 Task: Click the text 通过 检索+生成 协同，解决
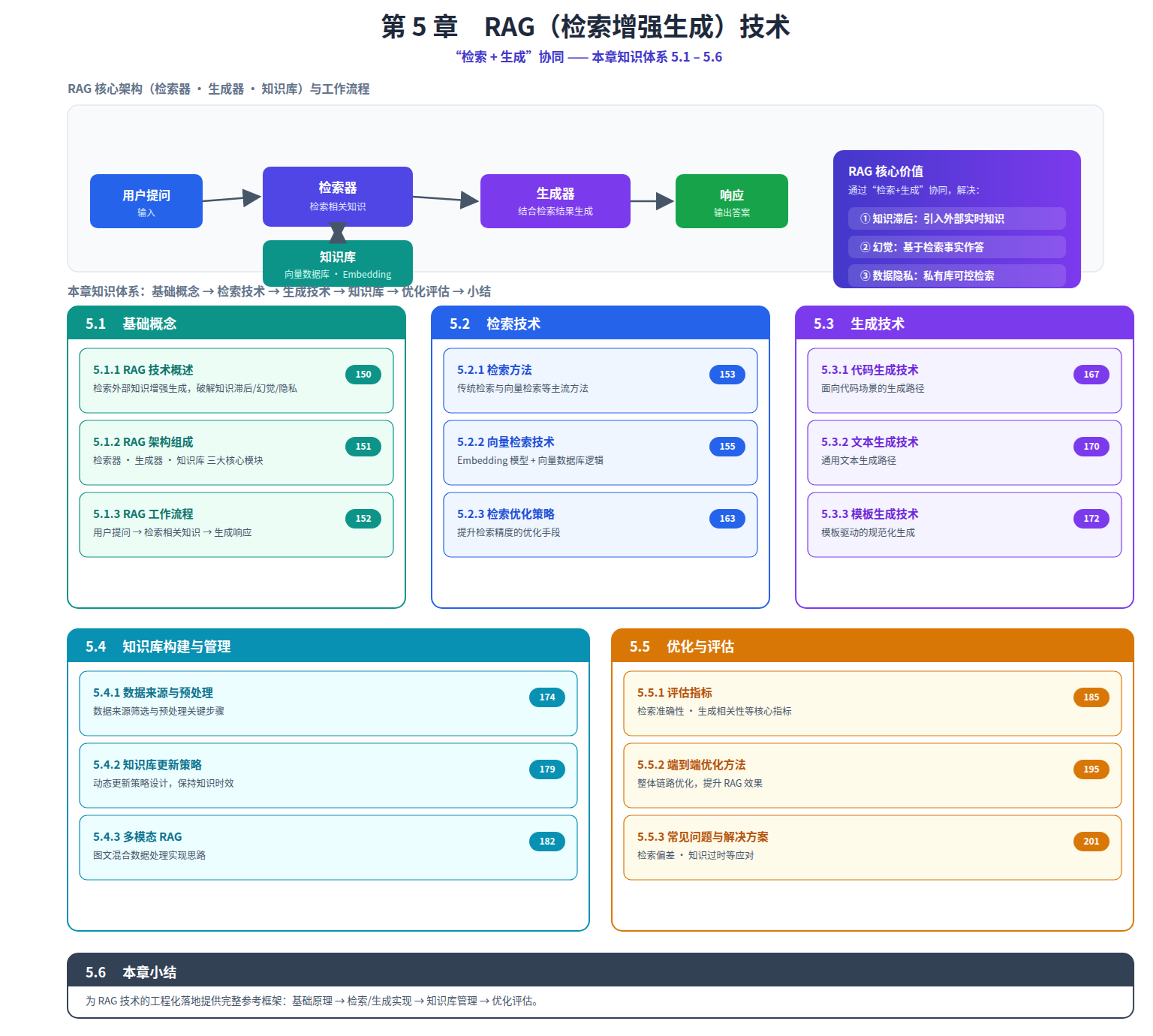tap(914, 190)
